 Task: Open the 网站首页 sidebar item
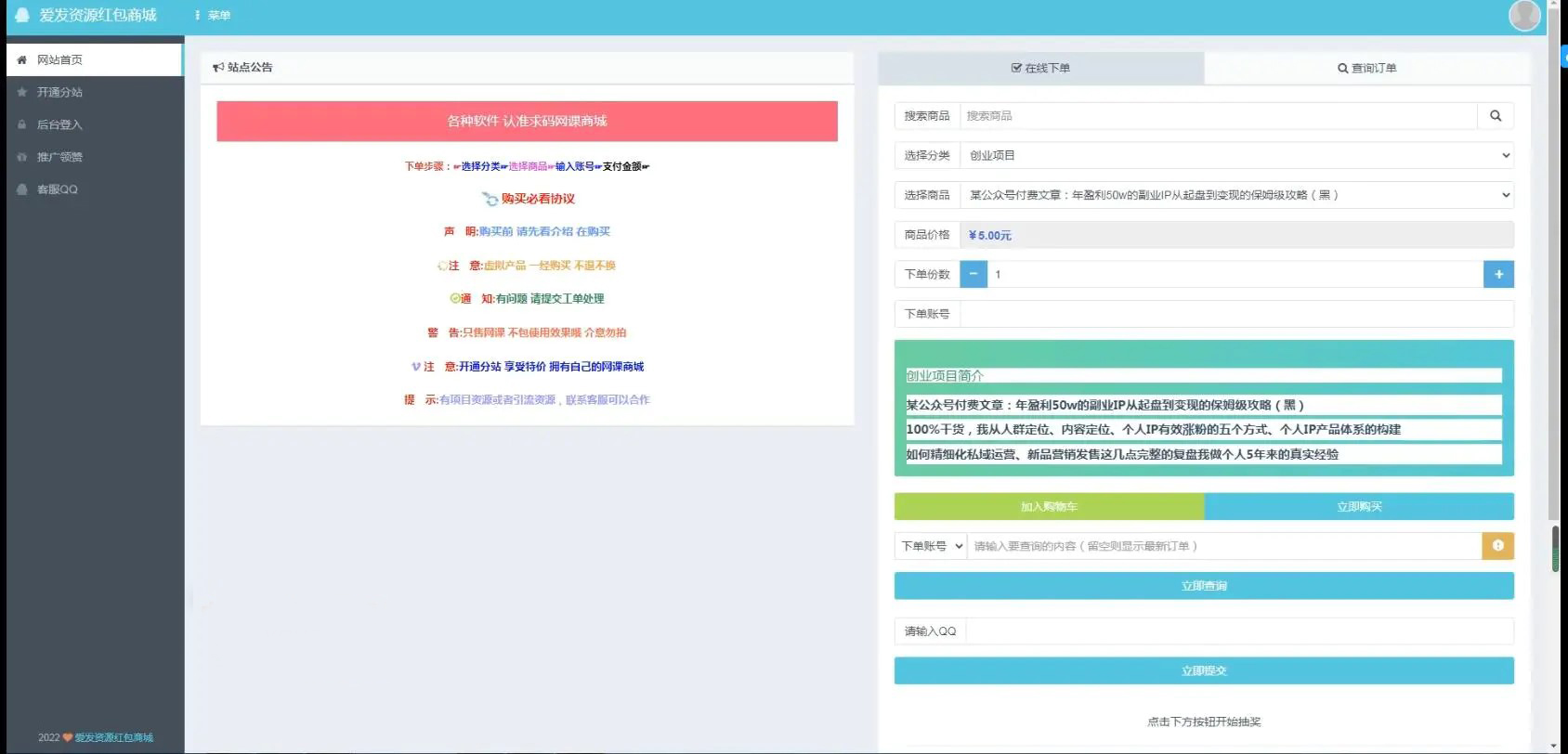59,59
